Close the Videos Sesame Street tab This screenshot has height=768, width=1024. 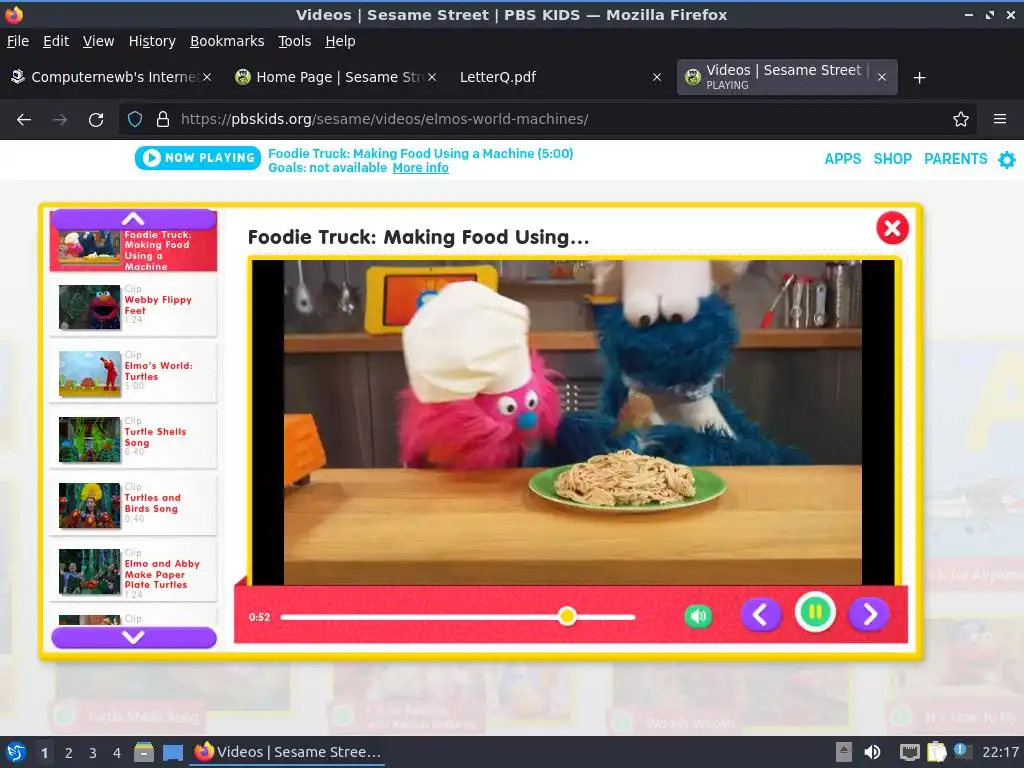pyautogui.click(x=882, y=77)
